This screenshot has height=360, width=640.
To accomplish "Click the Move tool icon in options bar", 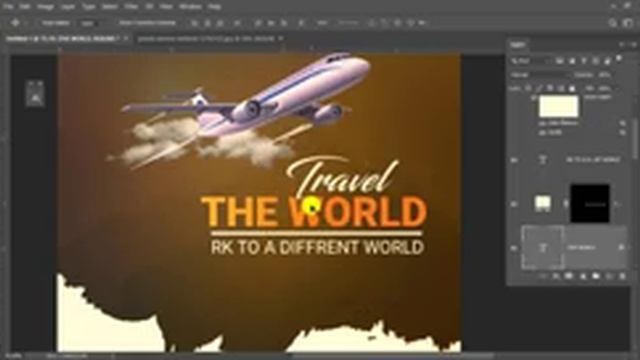I will [x=15, y=23].
